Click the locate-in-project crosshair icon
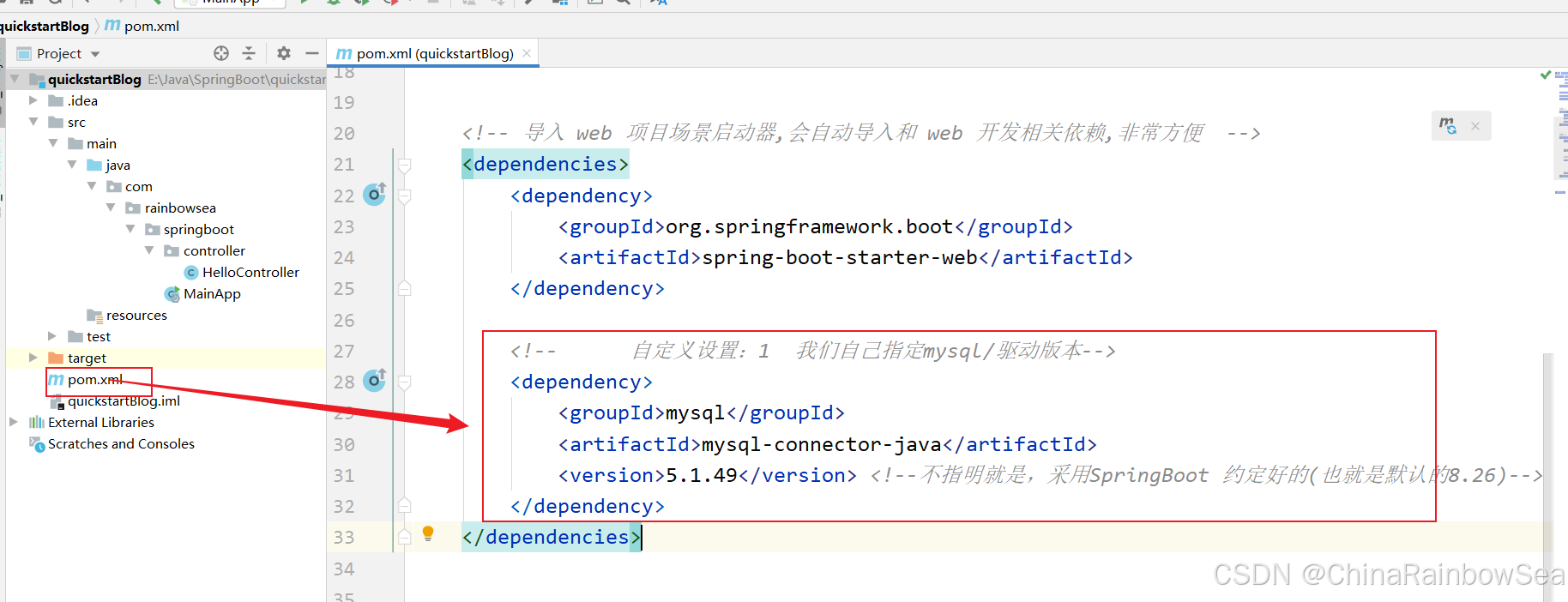The width and height of the screenshot is (1568, 602). tap(221, 53)
